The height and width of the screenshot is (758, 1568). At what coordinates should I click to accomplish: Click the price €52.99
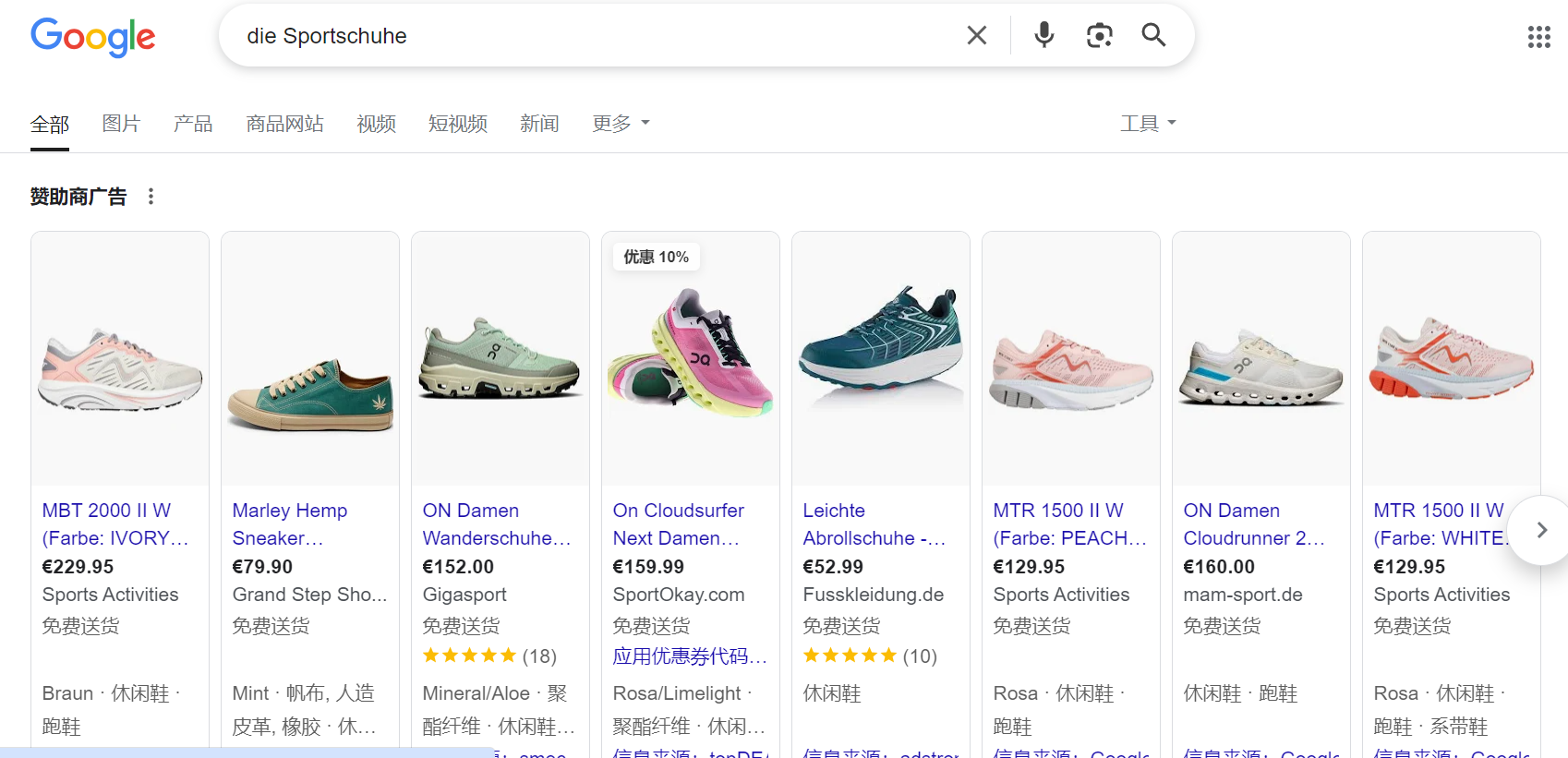tap(833, 567)
